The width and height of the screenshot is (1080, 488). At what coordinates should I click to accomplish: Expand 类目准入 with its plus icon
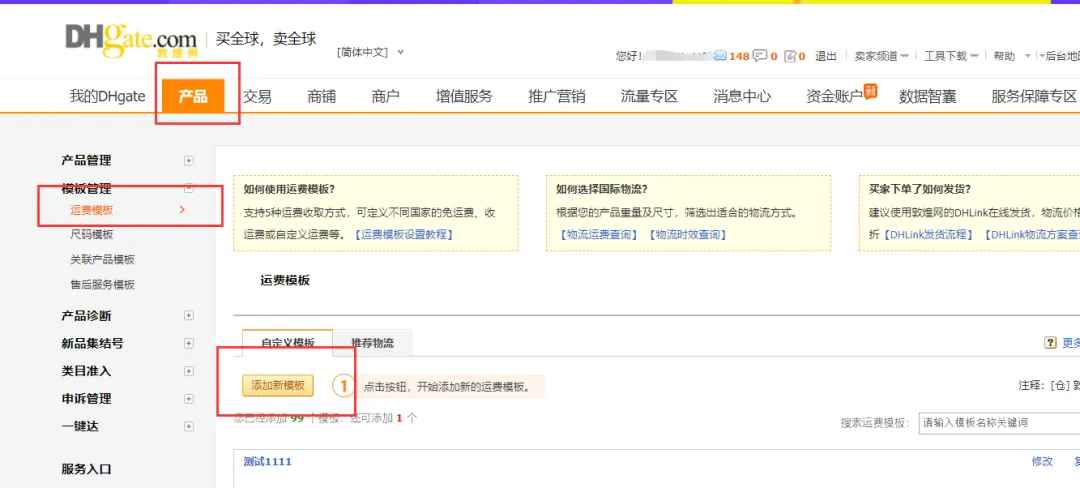[189, 370]
